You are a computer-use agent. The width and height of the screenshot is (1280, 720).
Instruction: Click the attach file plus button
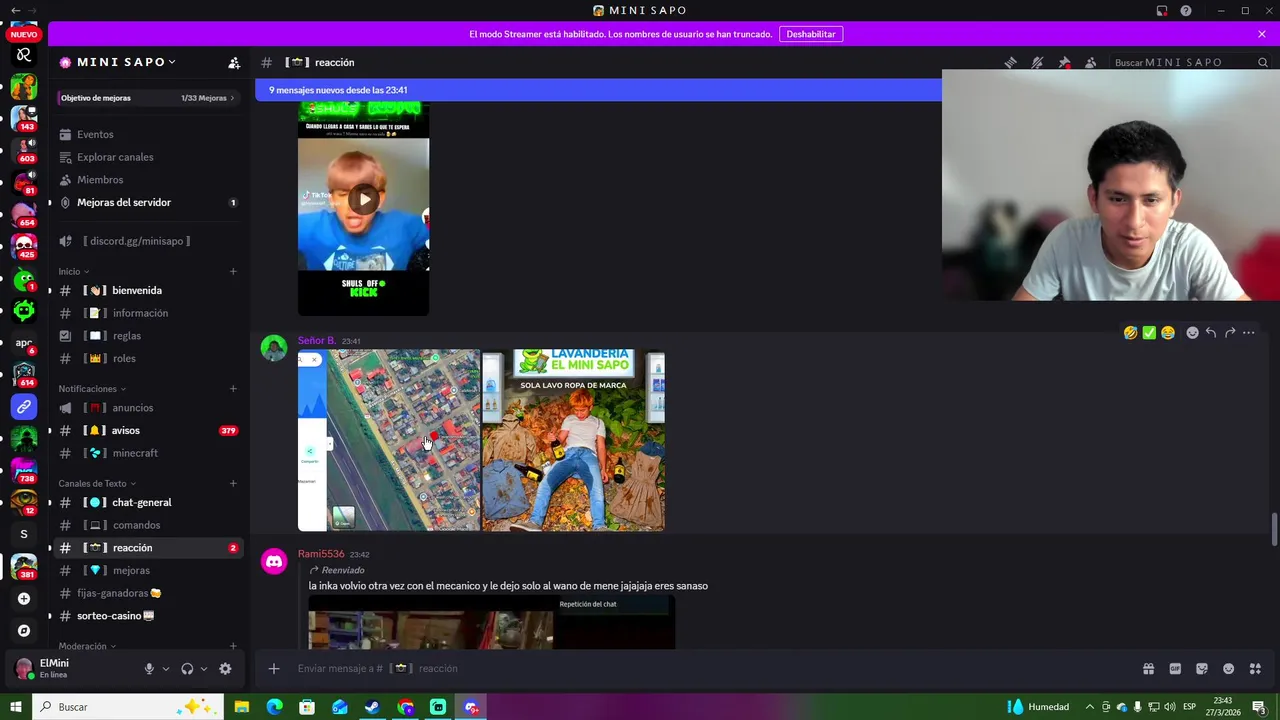tap(274, 669)
